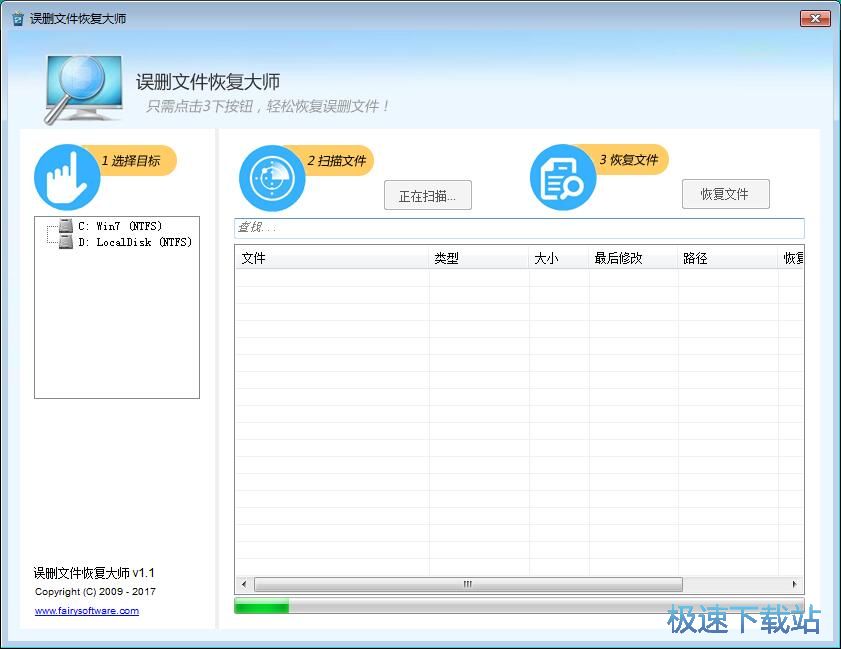This screenshot has width=841, height=649.
Task: Sort by the 文件 column header
Action: (332, 258)
